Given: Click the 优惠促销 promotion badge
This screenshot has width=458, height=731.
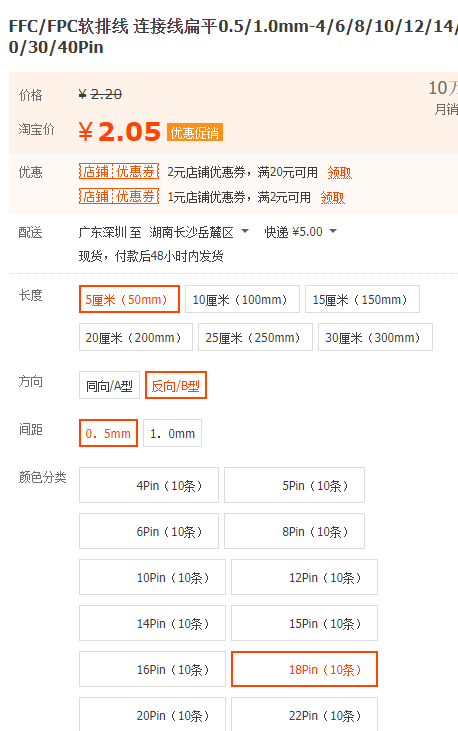Looking at the screenshot, I should click(195, 133).
